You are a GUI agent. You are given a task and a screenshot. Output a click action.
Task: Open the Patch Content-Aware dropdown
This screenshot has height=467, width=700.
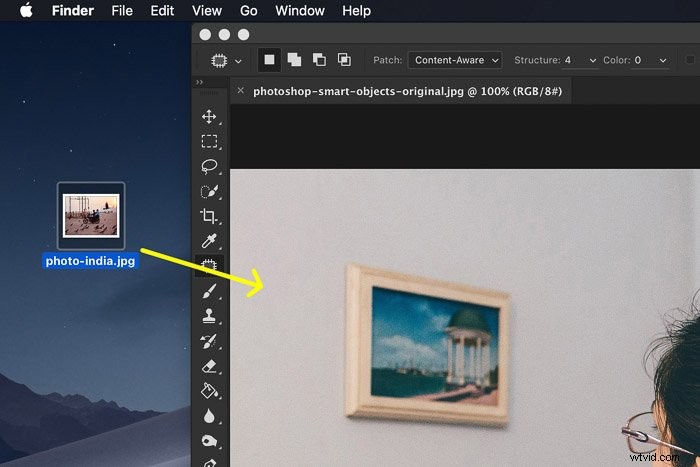point(455,60)
